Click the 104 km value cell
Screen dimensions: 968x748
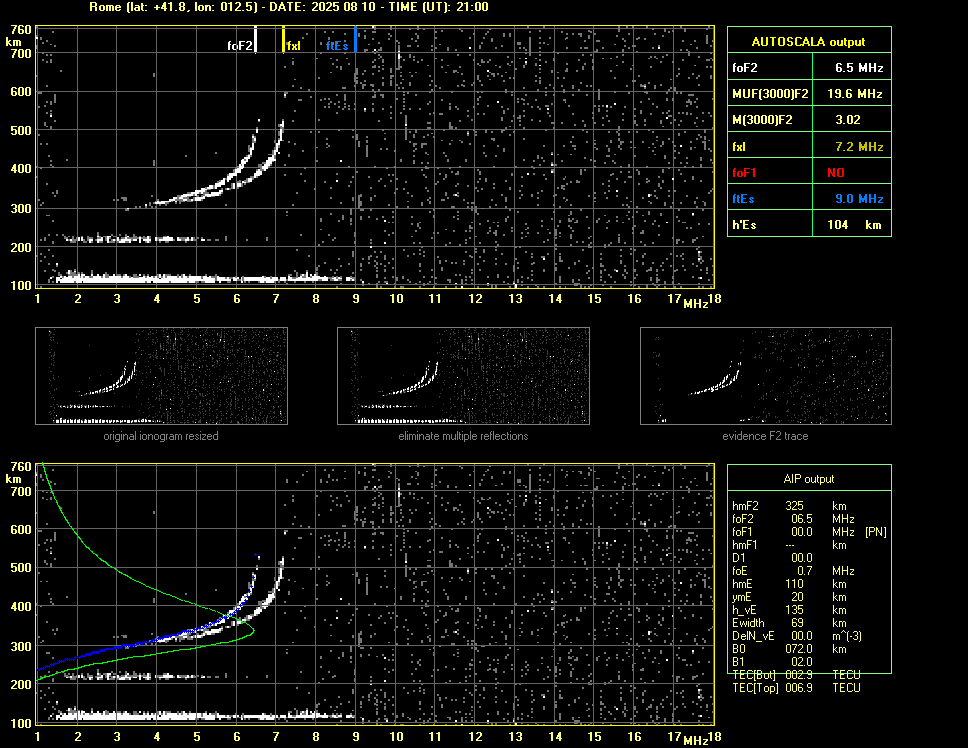[853, 225]
